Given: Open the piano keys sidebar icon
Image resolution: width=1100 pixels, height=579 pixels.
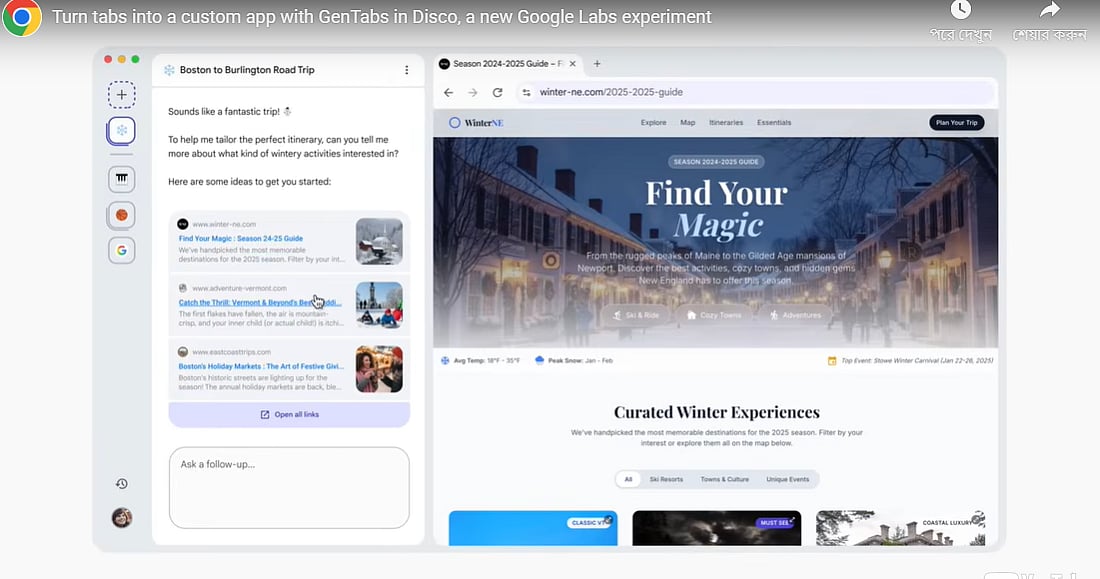Looking at the screenshot, I should [121, 178].
